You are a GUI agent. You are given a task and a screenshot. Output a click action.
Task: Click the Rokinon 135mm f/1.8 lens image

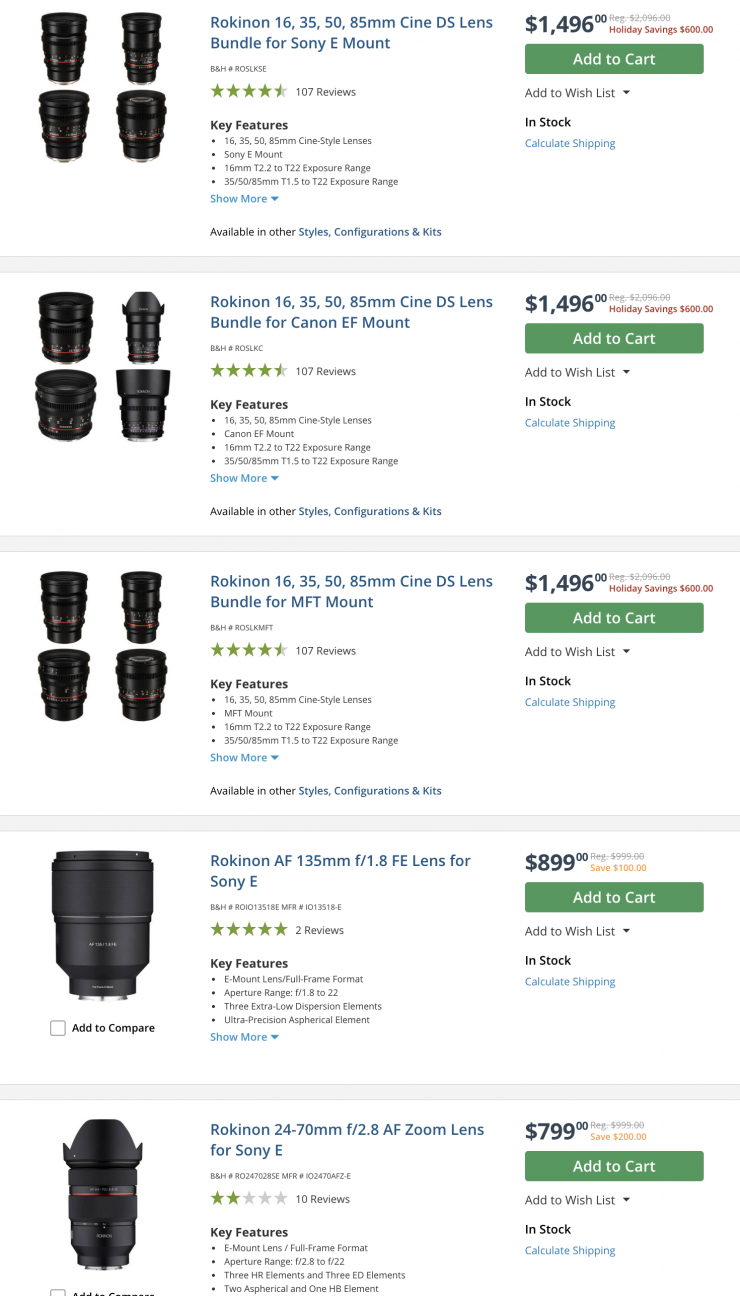(x=103, y=924)
